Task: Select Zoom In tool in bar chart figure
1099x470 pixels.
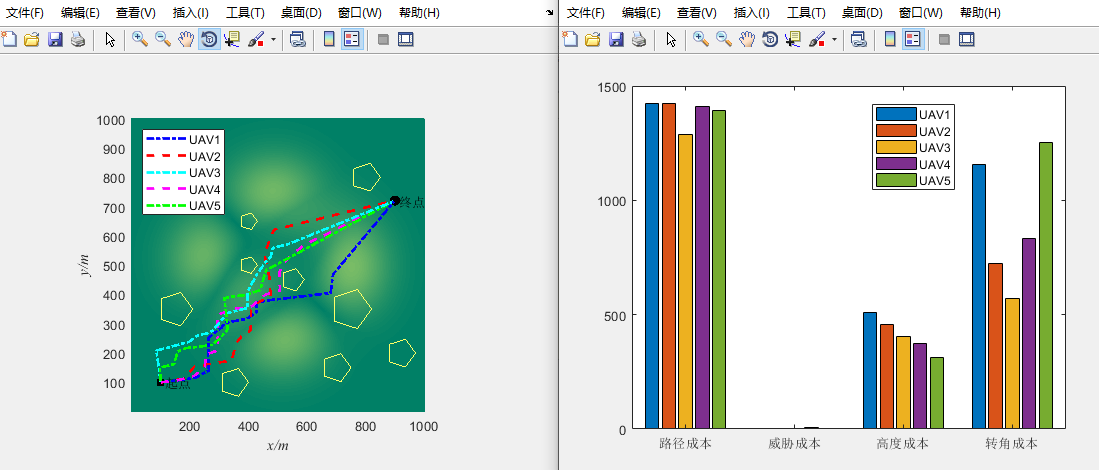Action: (x=701, y=40)
